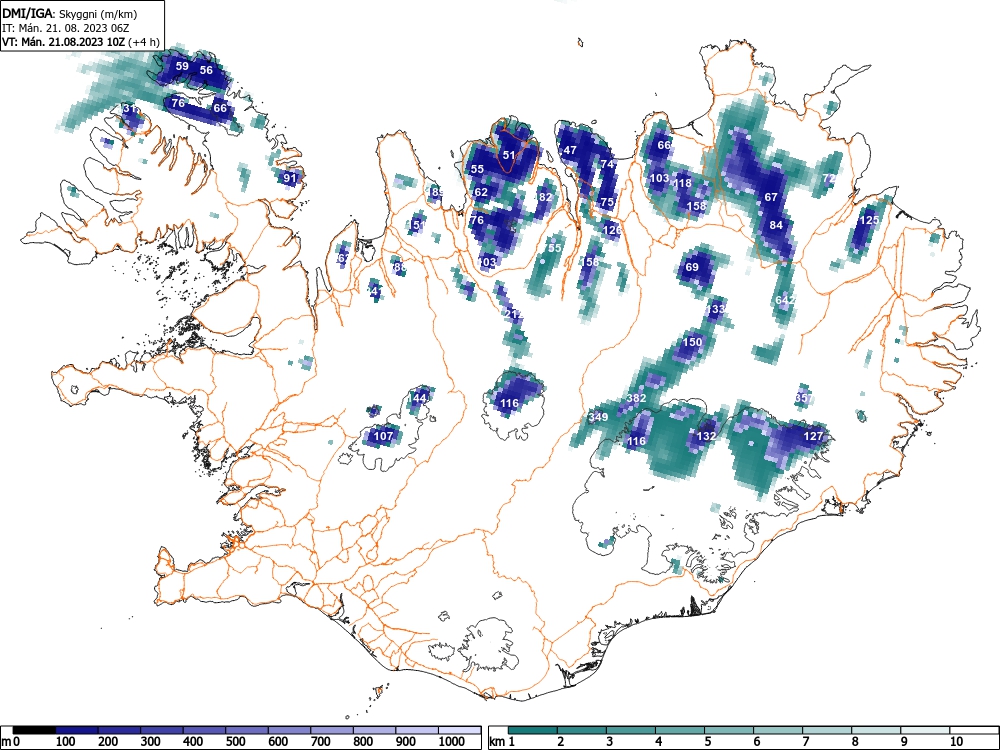
Task: Click the 'km' unit label in the legend
Action: [497, 741]
